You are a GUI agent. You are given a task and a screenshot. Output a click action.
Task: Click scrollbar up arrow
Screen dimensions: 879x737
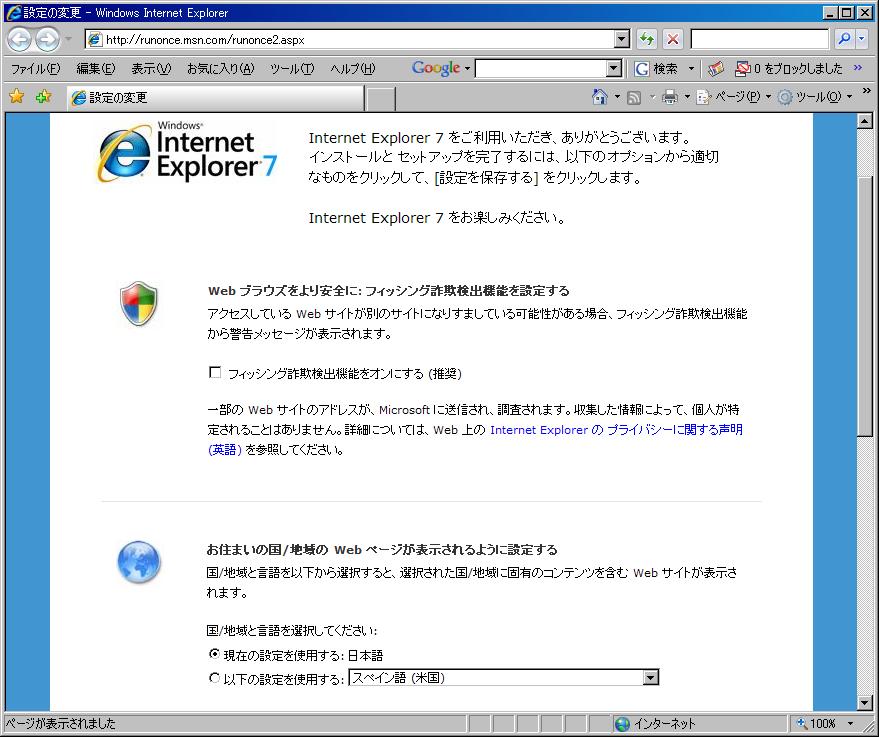tap(865, 120)
